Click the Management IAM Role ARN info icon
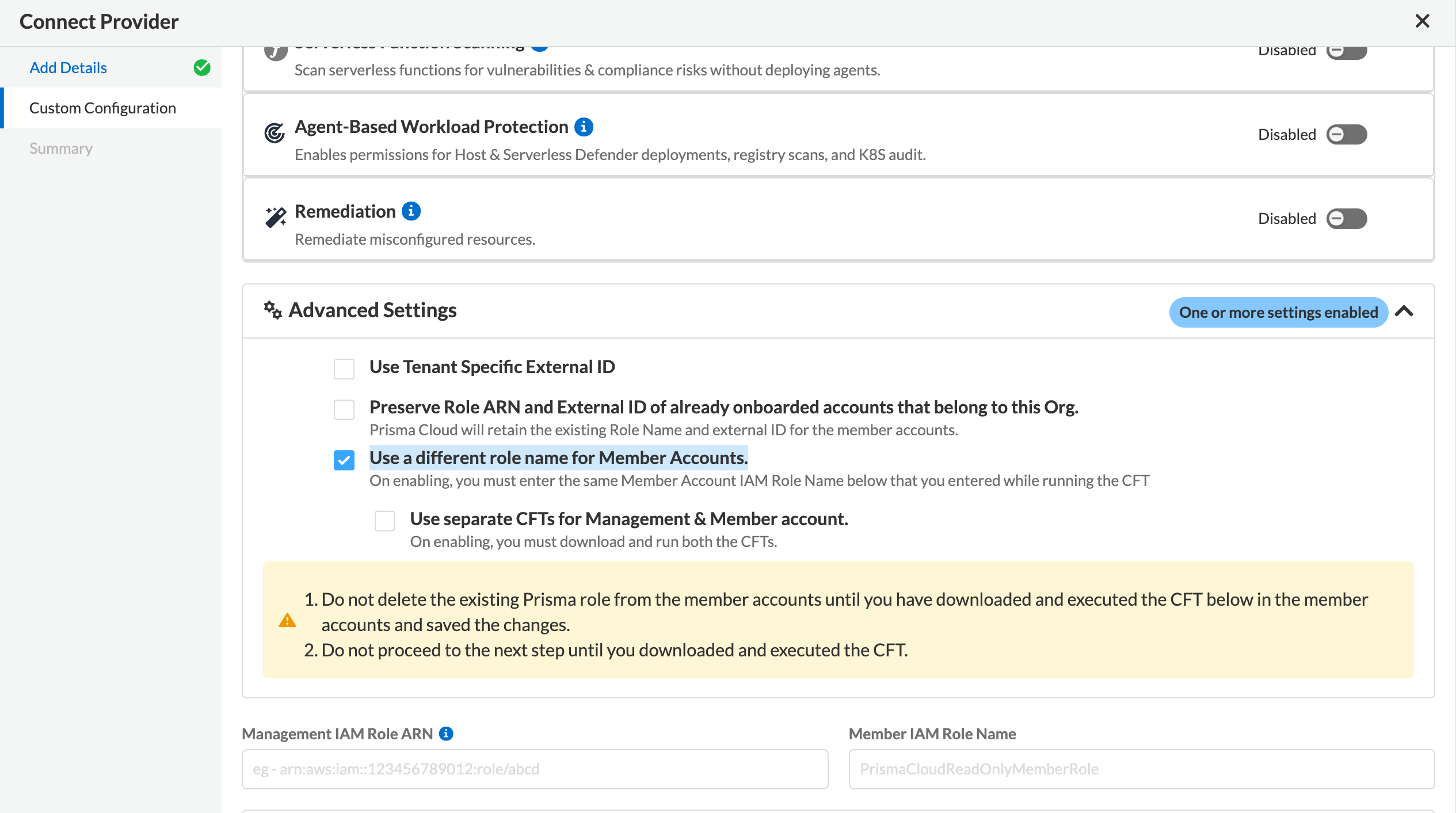The height and width of the screenshot is (813, 1456). [446, 734]
